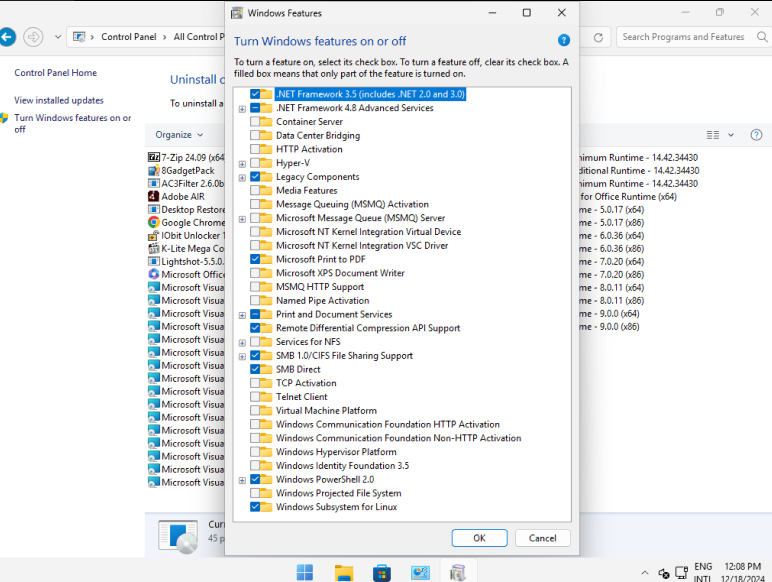This screenshot has height=582, width=772.
Task: Click the forward arrow in Control Panel
Action: (33, 37)
